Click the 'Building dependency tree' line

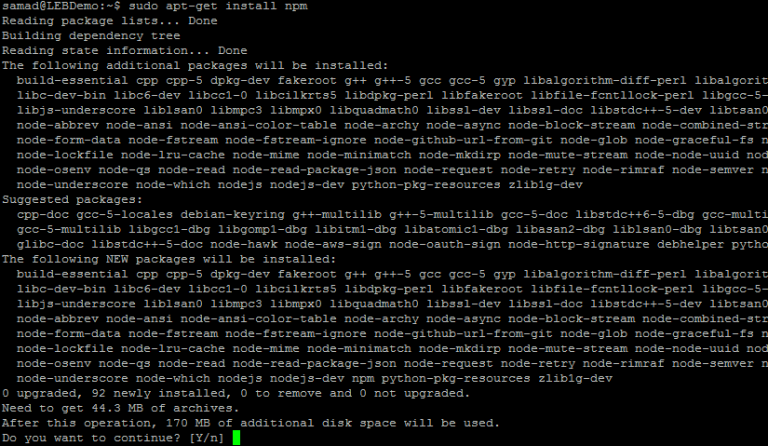[x=91, y=36]
